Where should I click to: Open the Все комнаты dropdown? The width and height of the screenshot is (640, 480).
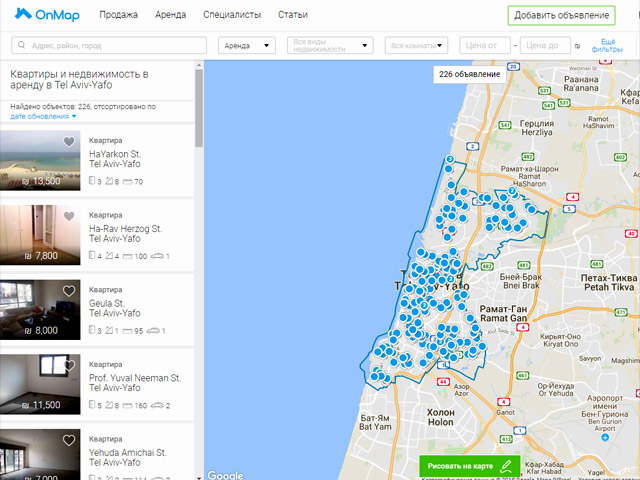(x=416, y=45)
